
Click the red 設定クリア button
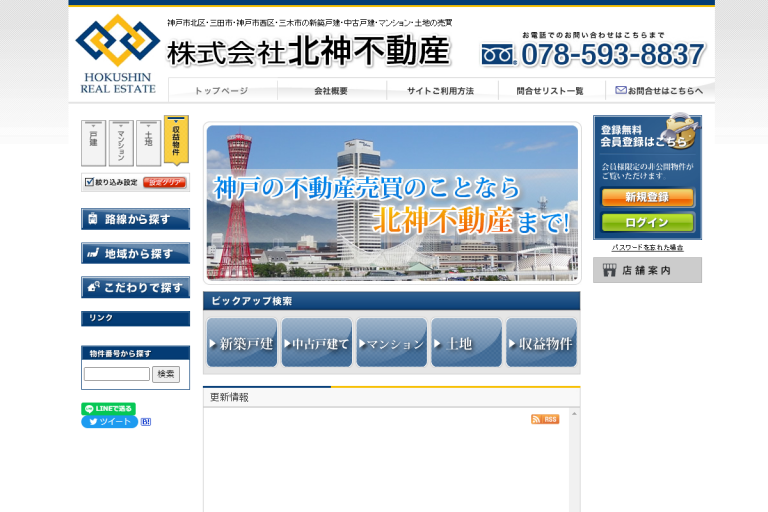coord(165,182)
